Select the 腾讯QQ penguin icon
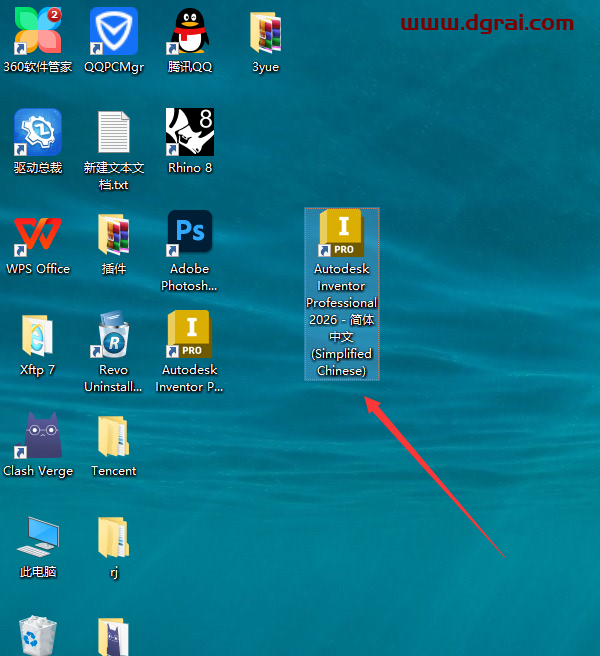The width and height of the screenshot is (600, 656). click(190, 31)
